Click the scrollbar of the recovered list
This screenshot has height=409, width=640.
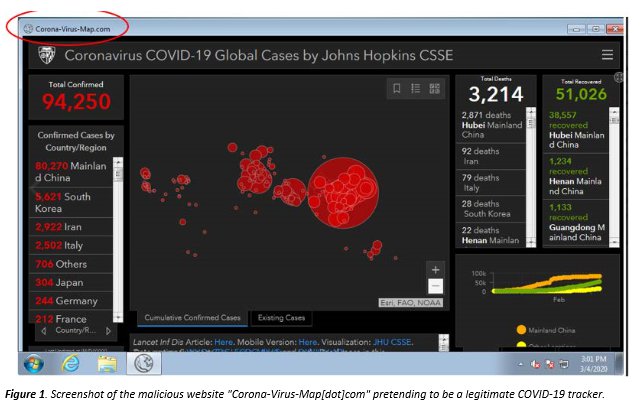click(614, 177)
